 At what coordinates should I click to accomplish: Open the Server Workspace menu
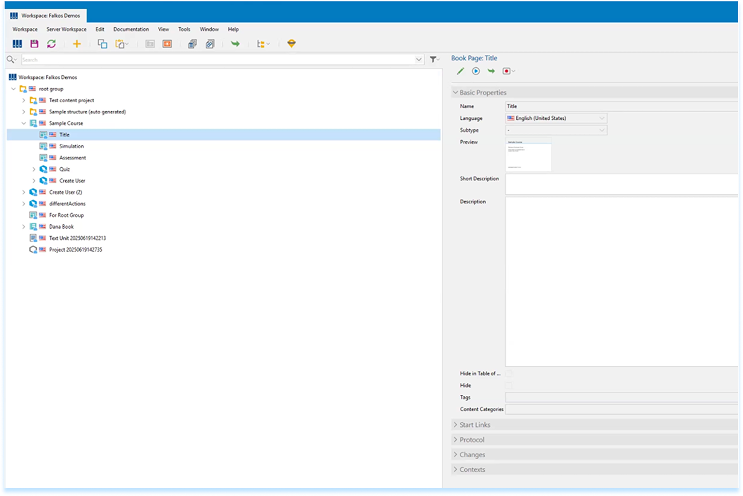66,29
